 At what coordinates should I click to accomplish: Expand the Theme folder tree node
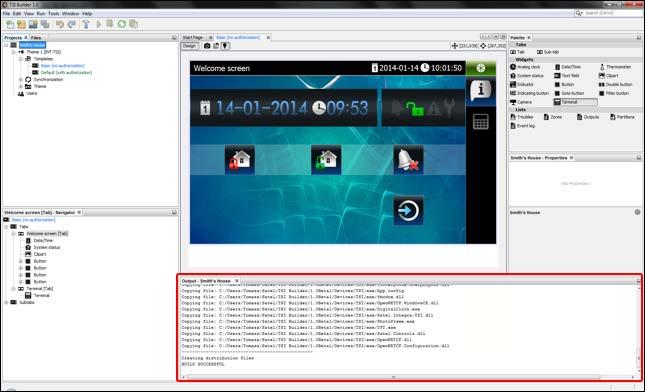tap(21, 86)
